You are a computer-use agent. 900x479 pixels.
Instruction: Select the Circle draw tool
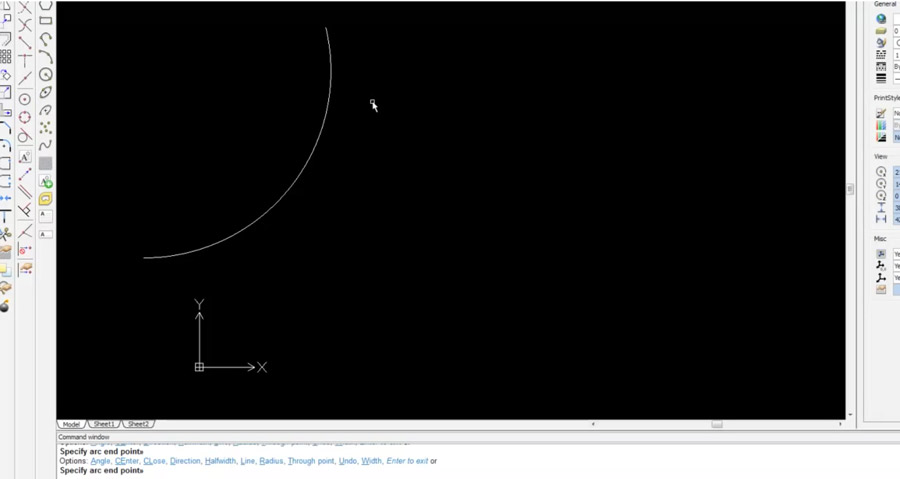[45, 75]
